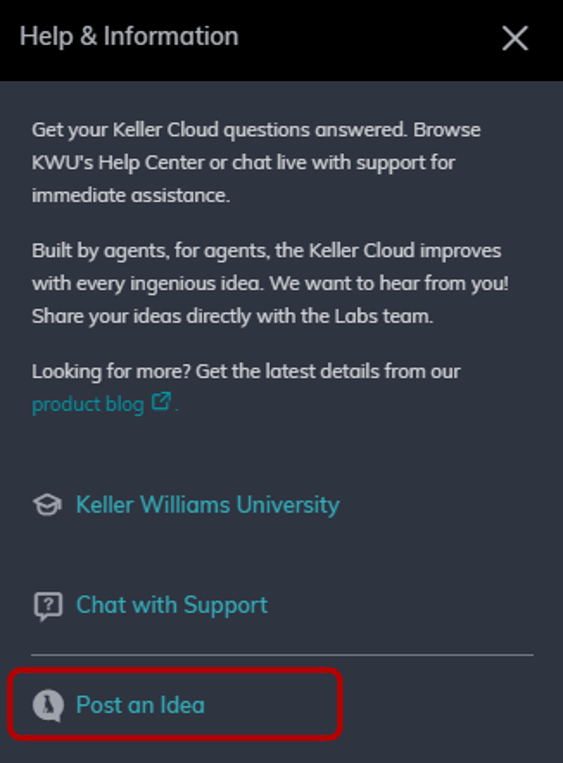Click the 'Get your Keller Cloud questions answered' text

point(219,130)
